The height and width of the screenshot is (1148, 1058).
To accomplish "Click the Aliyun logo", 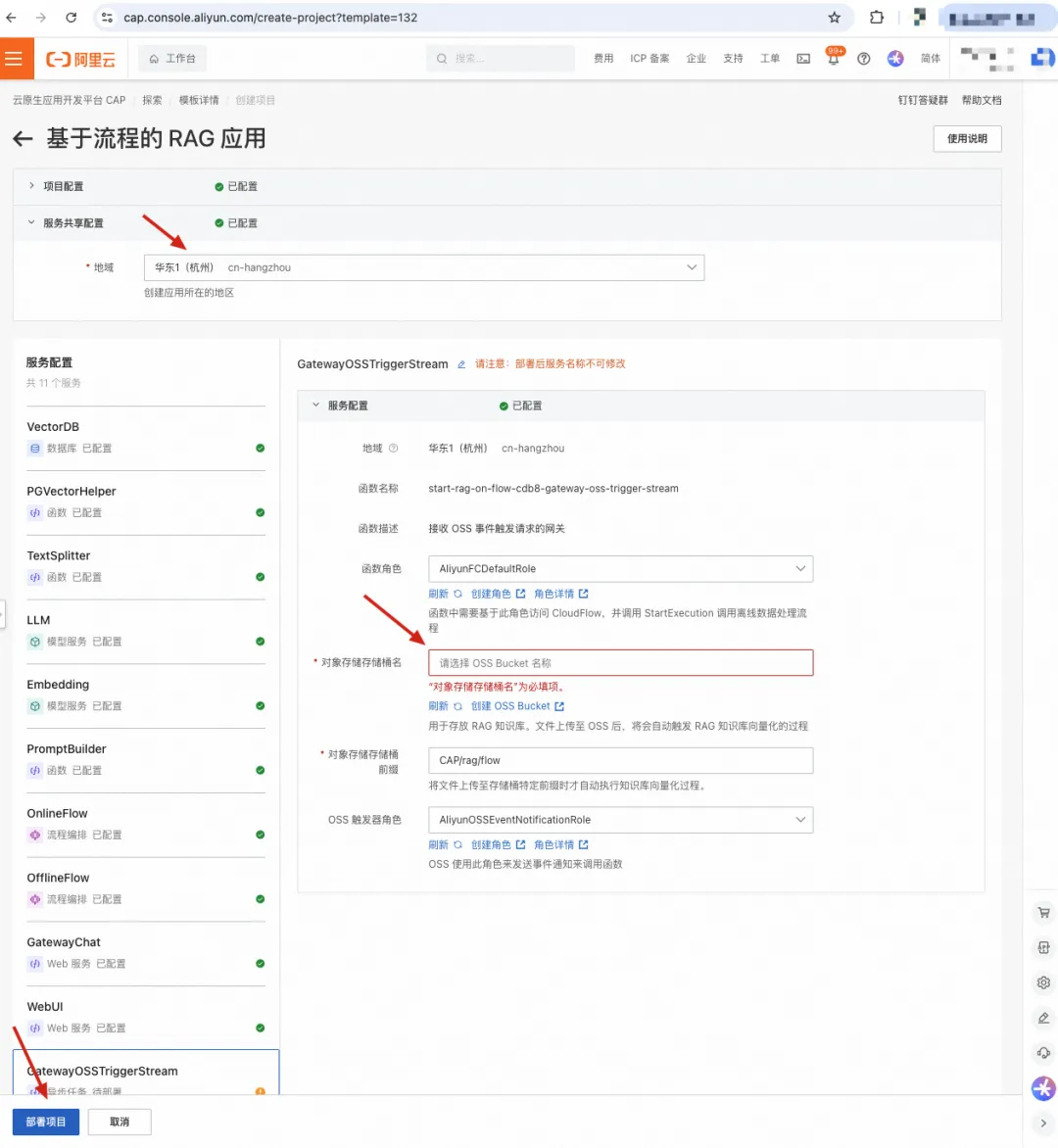I will (x=80, y=60).
